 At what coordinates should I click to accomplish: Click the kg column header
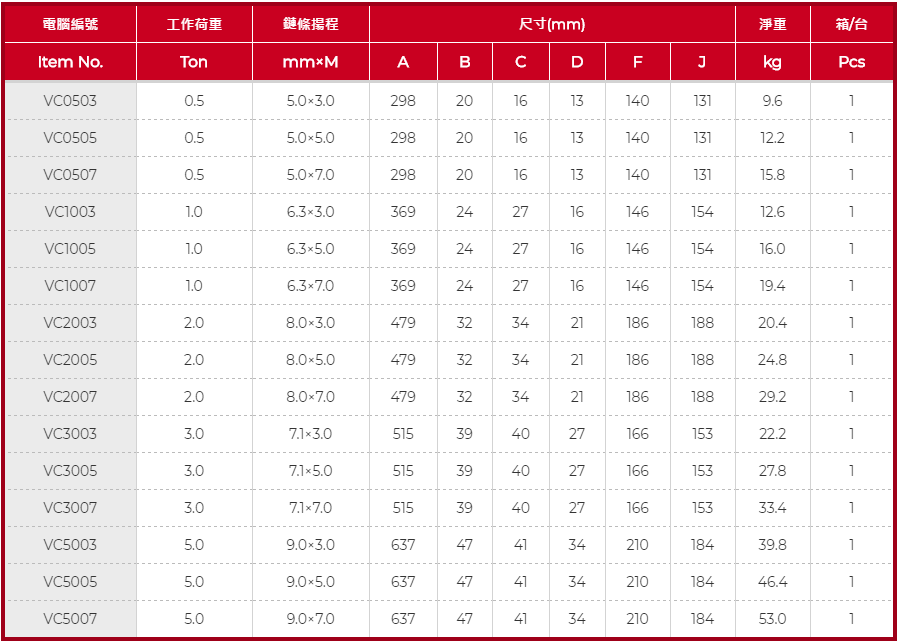(x=772, y=62)
